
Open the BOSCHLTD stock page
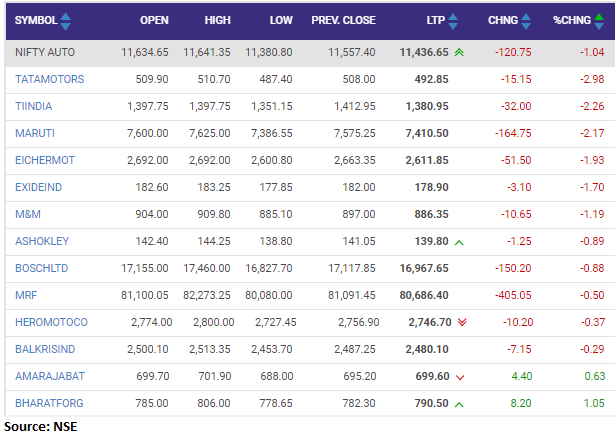[42, 268]
